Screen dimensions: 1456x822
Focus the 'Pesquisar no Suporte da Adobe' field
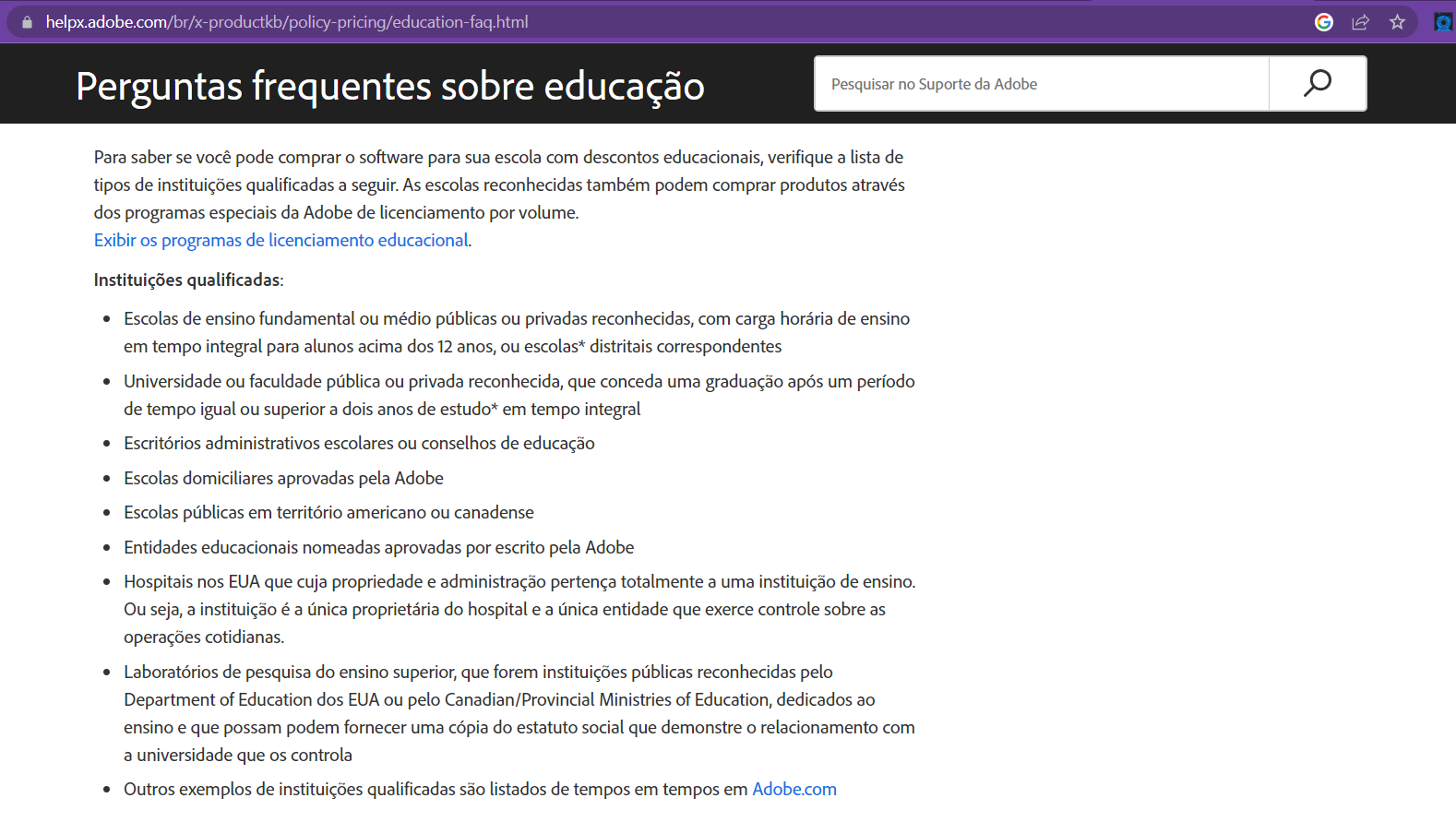pyautogui.click(x=1042, y=84)
